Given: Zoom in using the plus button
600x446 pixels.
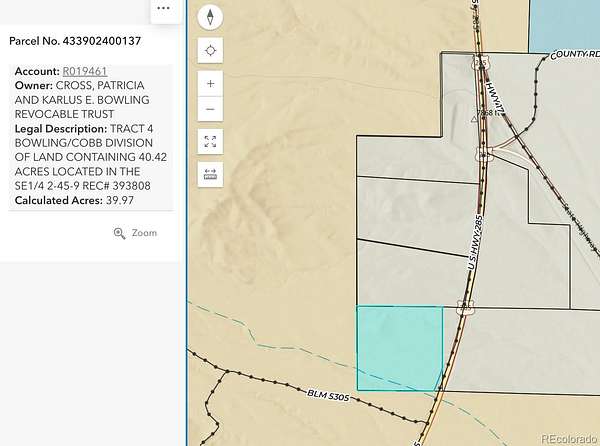Looking at the screenshot, I should pyautogui.click(x=211, y=84).
